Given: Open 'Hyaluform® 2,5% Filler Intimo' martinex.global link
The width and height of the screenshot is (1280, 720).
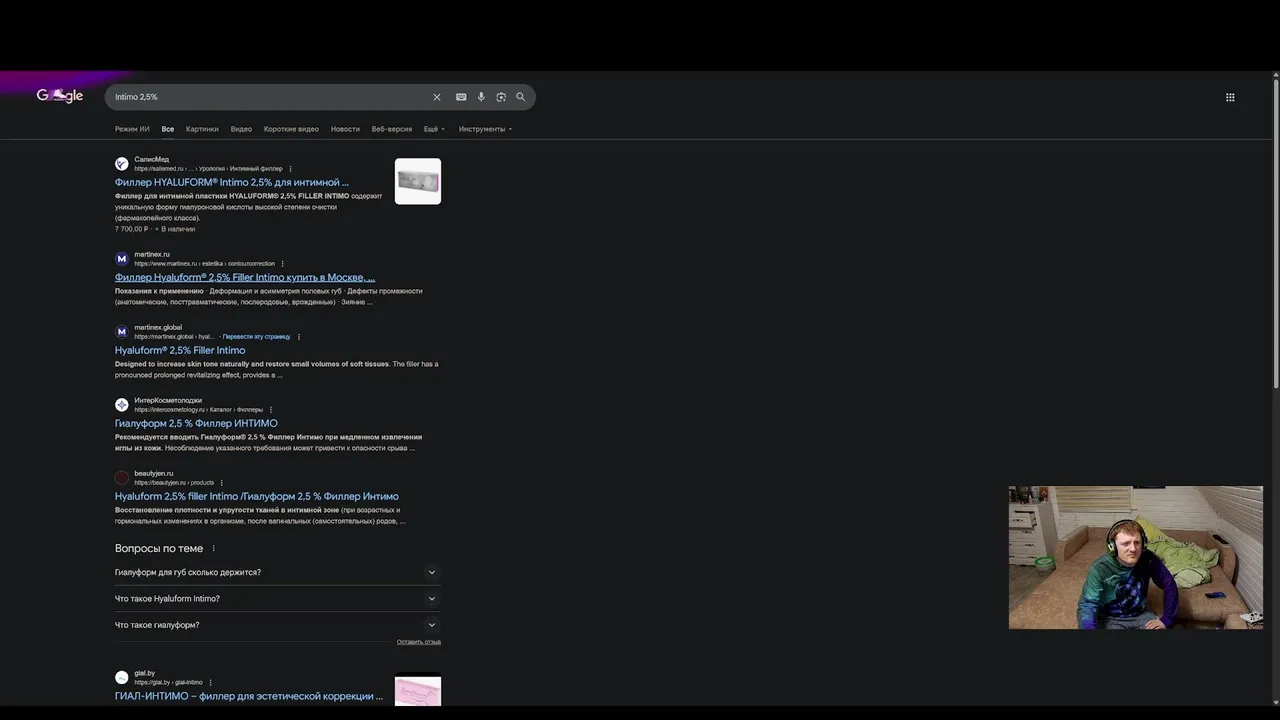Looking at the screenshot, I should tap(180, 351).
